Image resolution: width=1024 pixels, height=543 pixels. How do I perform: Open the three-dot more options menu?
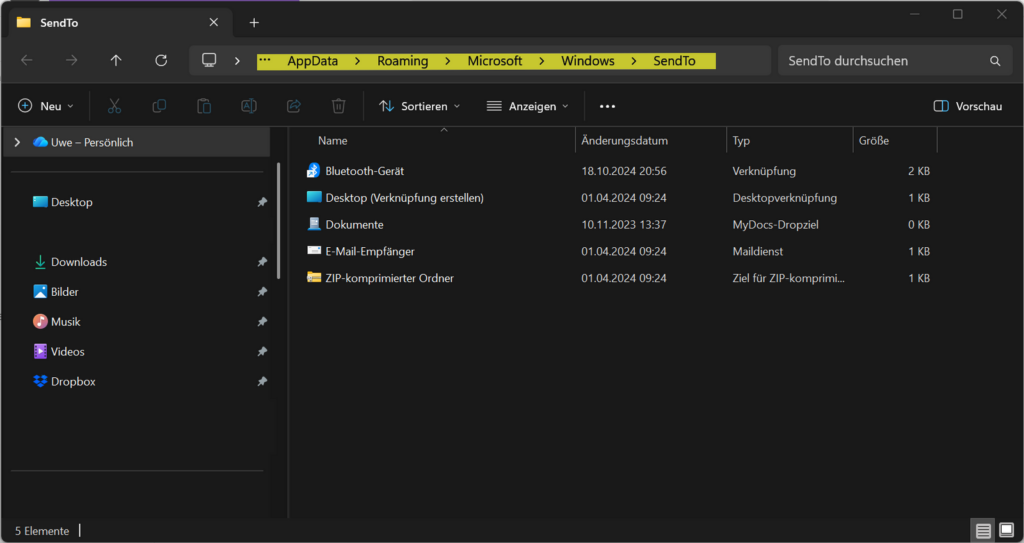coord(607,107)
